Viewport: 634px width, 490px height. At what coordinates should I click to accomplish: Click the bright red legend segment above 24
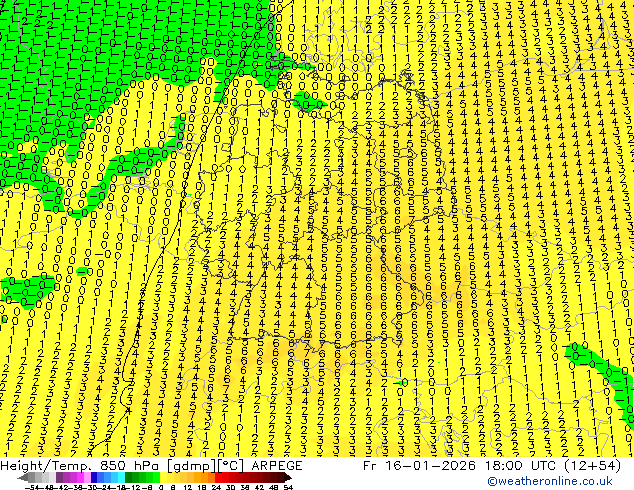218,478
